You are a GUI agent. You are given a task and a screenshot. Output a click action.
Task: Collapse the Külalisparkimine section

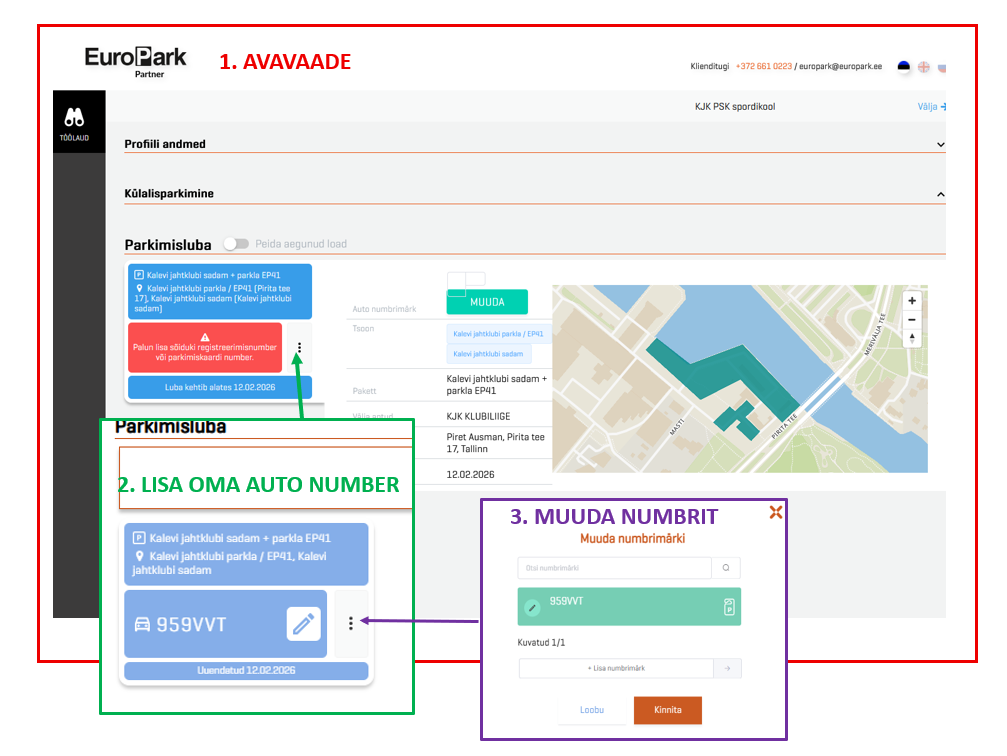tap(939, 194)
